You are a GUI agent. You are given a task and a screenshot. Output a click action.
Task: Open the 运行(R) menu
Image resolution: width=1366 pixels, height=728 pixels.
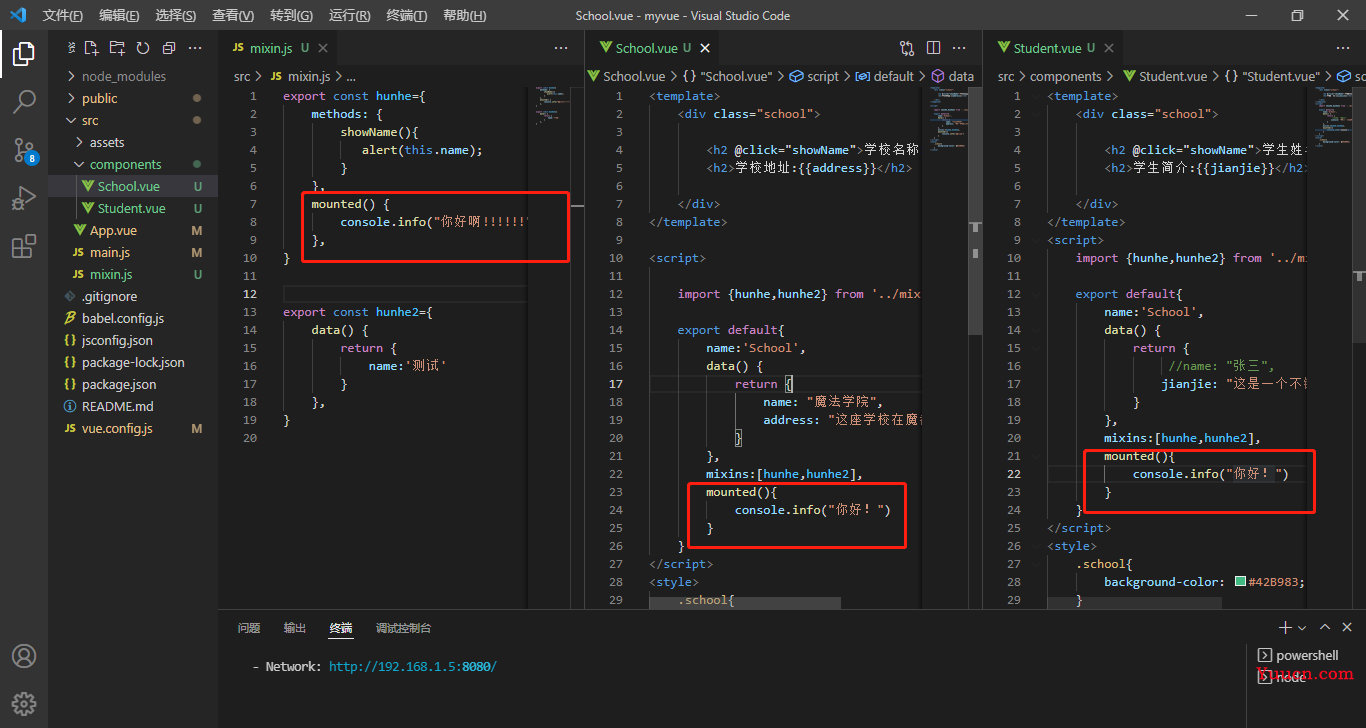coord(349,15)
